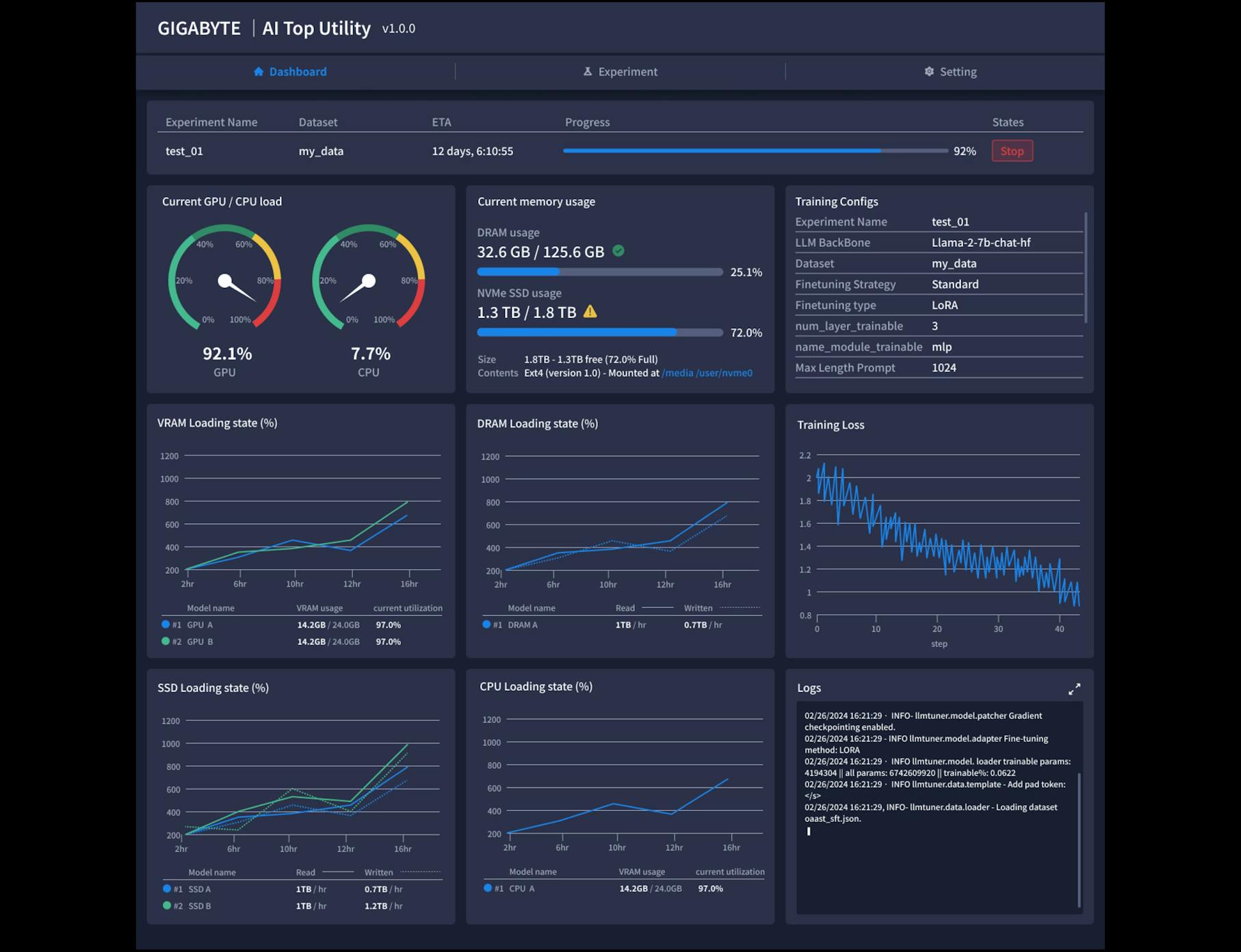This screenshot has height=952, width=1241.
Task: Open the Setting tab
Action: click(x=951, y=71)
